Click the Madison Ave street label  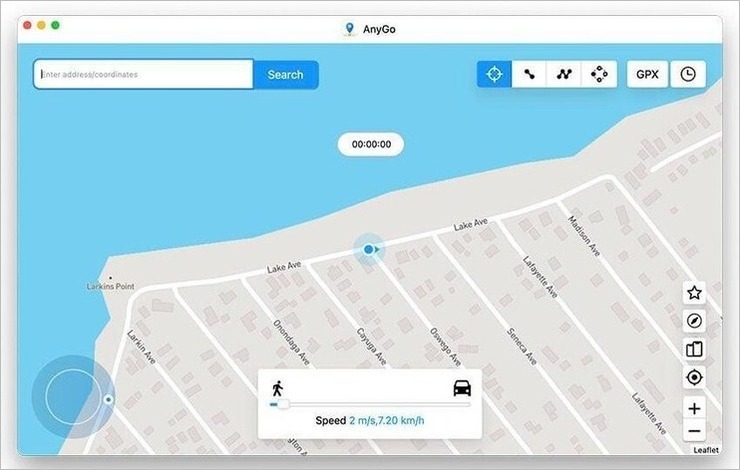584,235
